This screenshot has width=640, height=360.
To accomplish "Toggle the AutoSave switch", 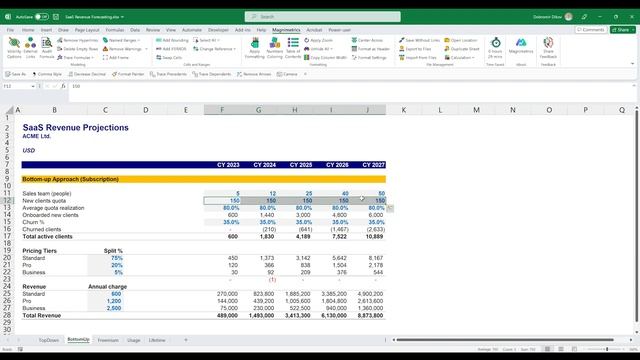I will (x=41, y=17).
